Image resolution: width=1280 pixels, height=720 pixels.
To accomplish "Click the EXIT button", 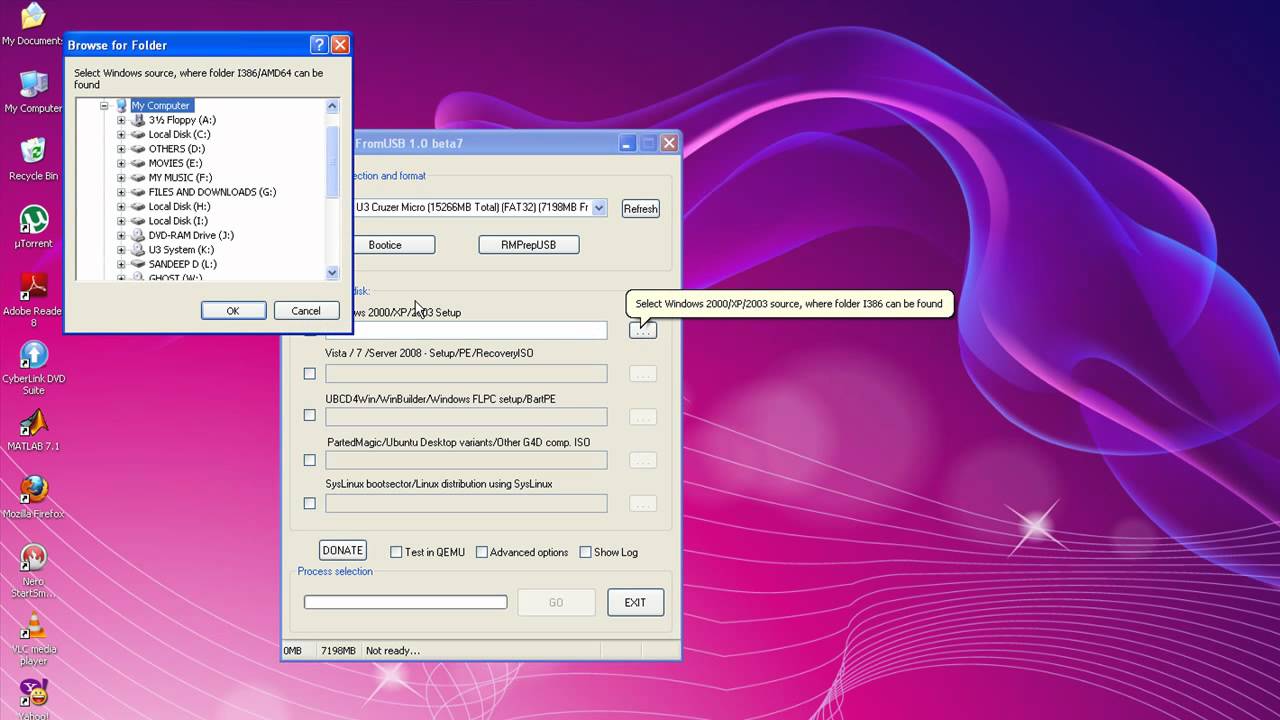I will (x=636, y=602).
